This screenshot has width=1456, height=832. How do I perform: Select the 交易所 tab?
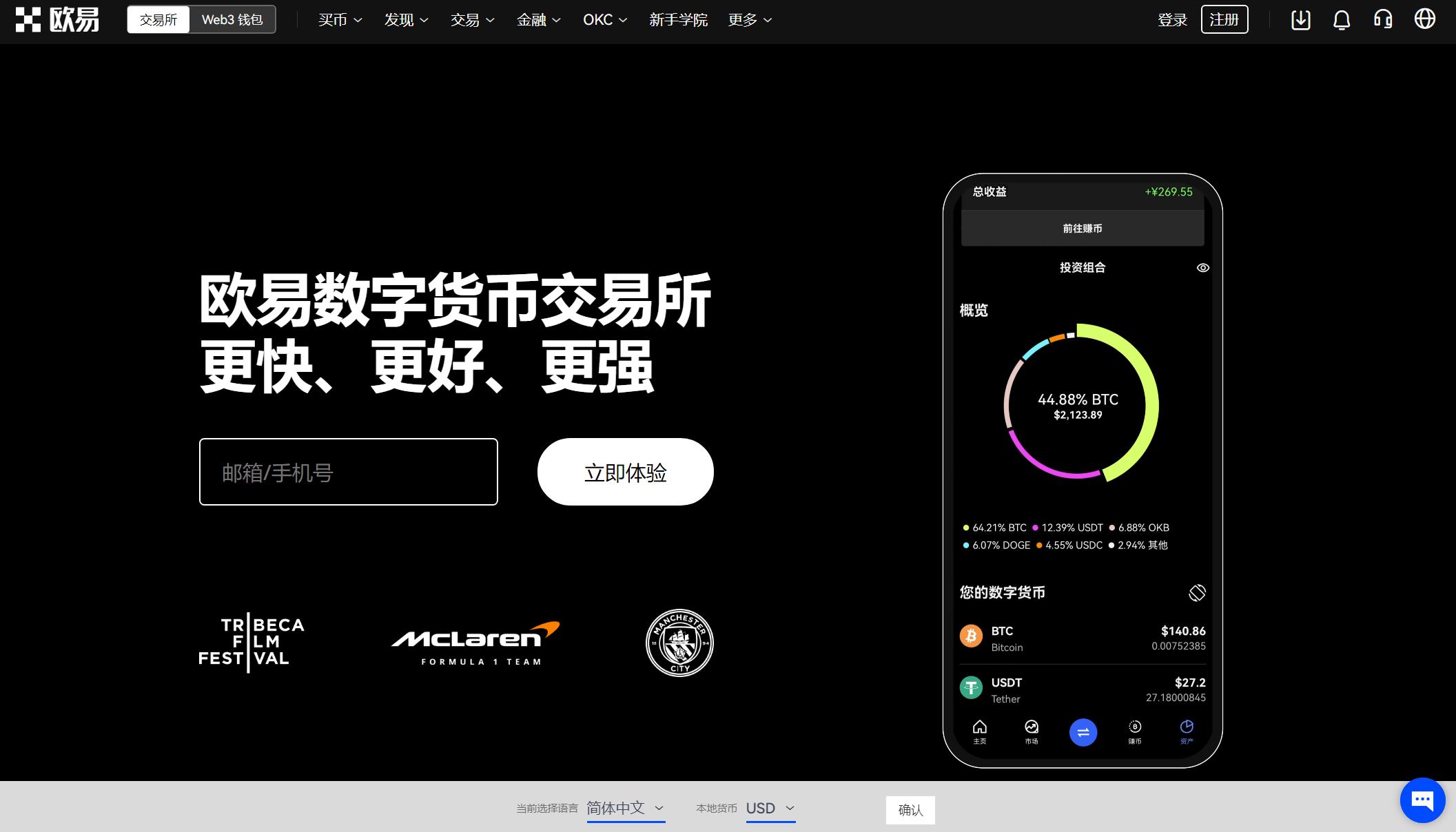[159, 19]
